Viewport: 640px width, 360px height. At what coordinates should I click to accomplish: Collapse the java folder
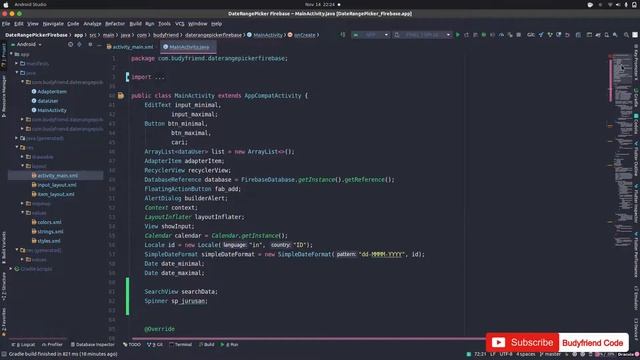(17, 73)
